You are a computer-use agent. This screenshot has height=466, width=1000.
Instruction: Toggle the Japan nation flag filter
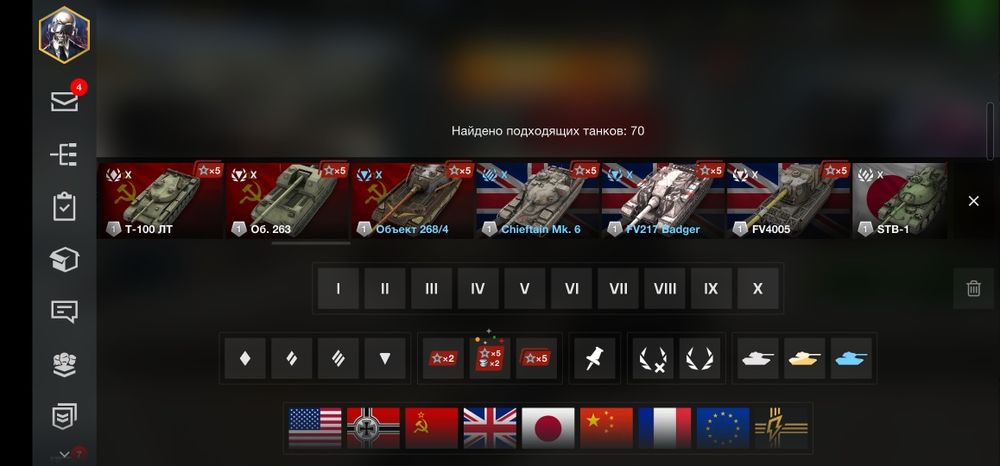click(548, 428)
